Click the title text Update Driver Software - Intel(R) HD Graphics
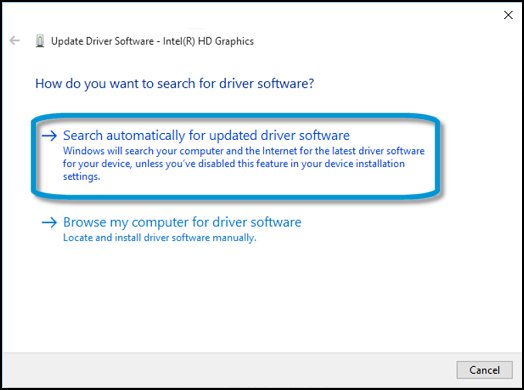 [152, 41]
